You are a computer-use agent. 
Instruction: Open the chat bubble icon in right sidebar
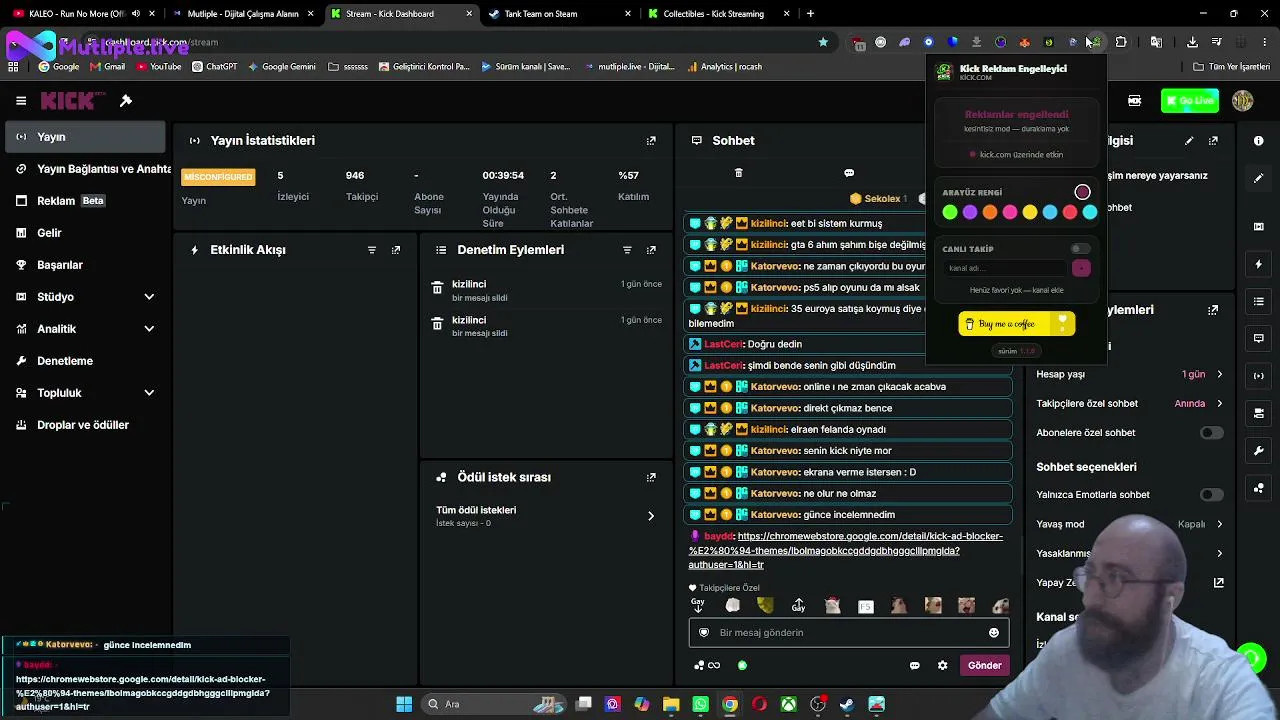coord(1259,338)
